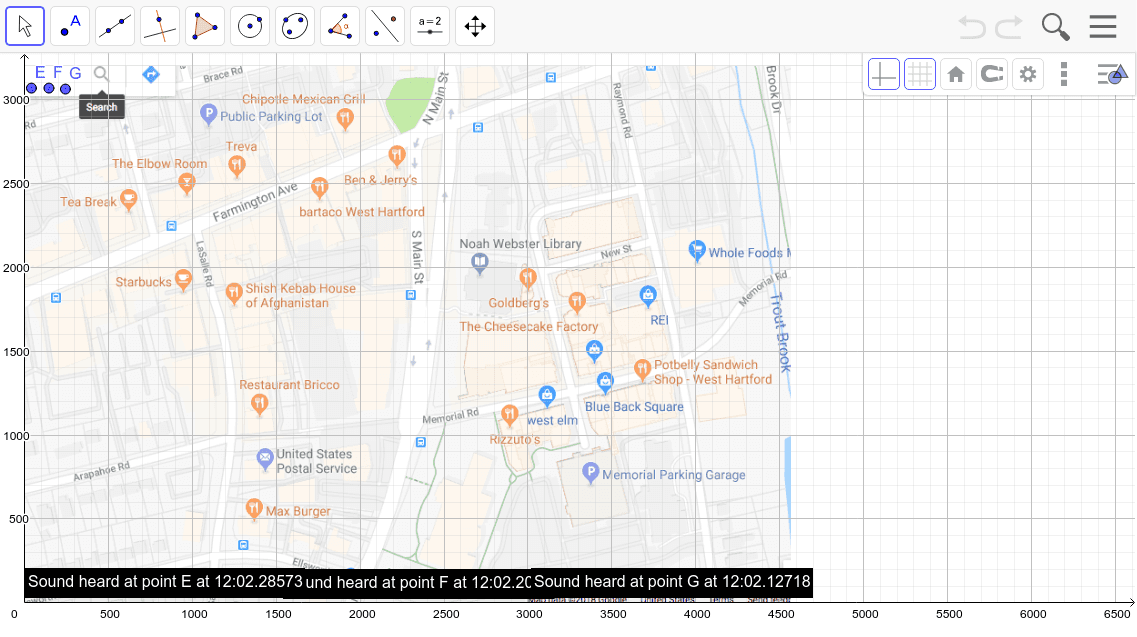Click the 'The Elbow Room' label

(x=160, y=164)
